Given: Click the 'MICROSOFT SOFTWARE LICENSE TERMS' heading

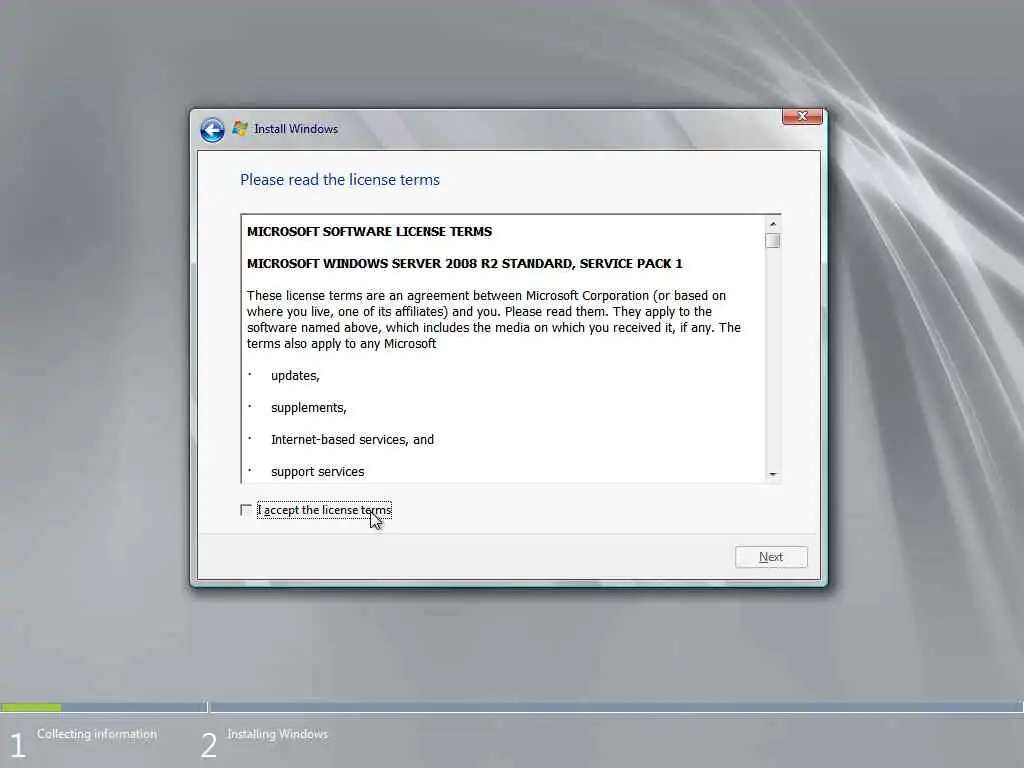Looking at the screenshot, I should (x=370, y=231).
